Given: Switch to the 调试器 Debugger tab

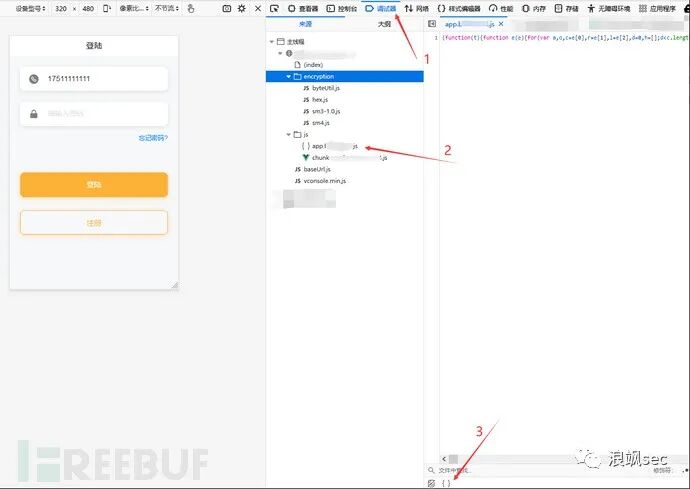Looking at the screenshot, I should tap(381, 8).
